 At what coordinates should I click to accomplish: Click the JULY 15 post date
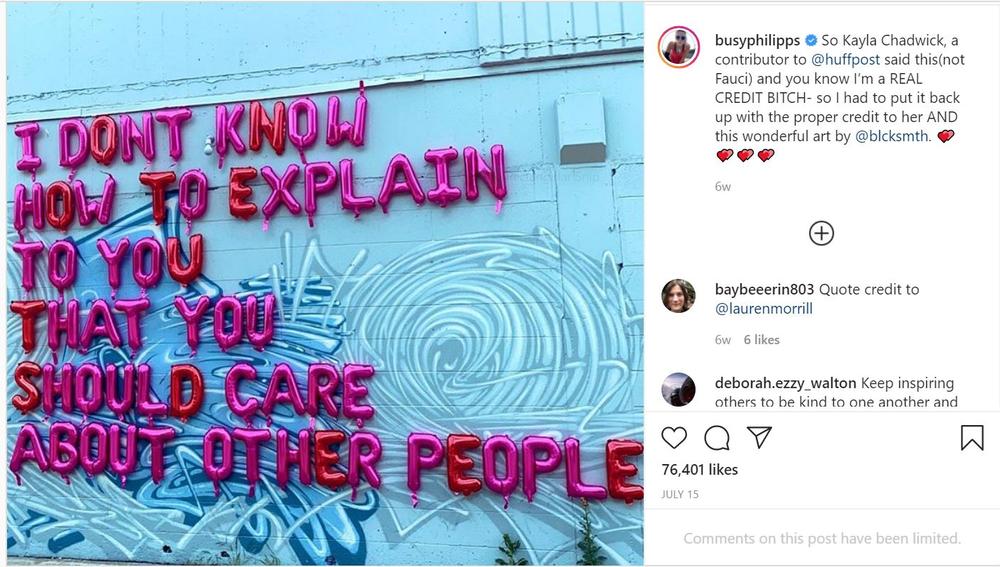[680, 494]
